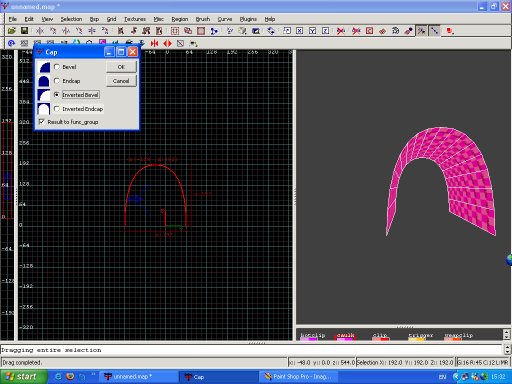
Task: Select the Inverted Bevel radio button
Action: tap(57, 95)
